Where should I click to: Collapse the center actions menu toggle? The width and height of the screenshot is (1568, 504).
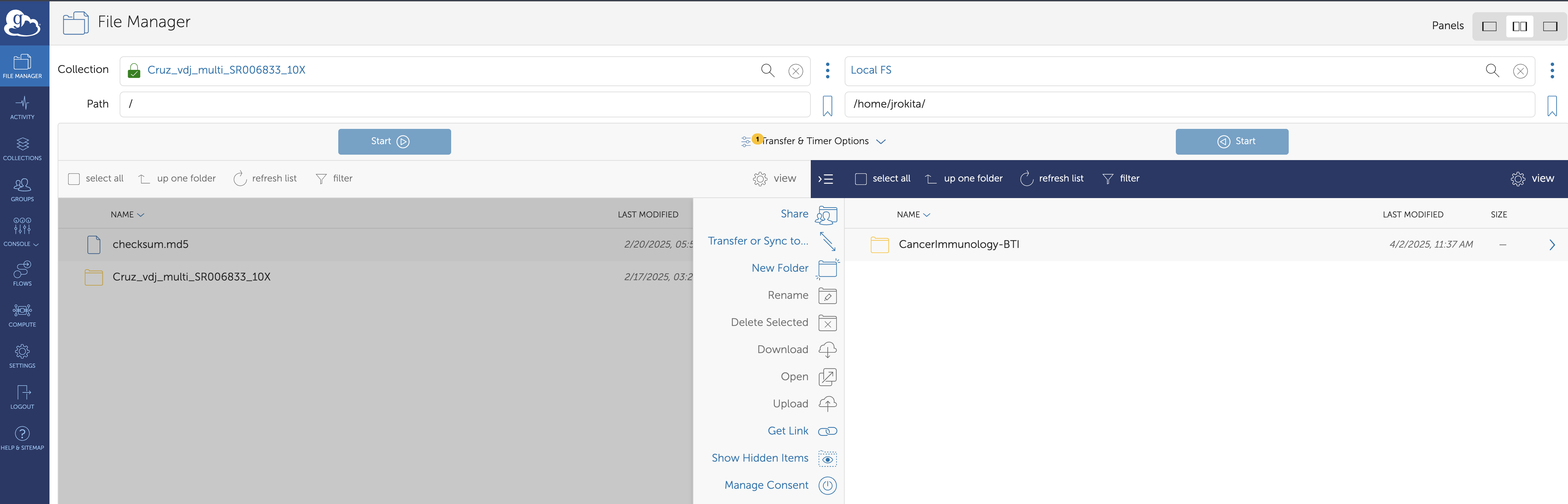(x=825, y=178)
